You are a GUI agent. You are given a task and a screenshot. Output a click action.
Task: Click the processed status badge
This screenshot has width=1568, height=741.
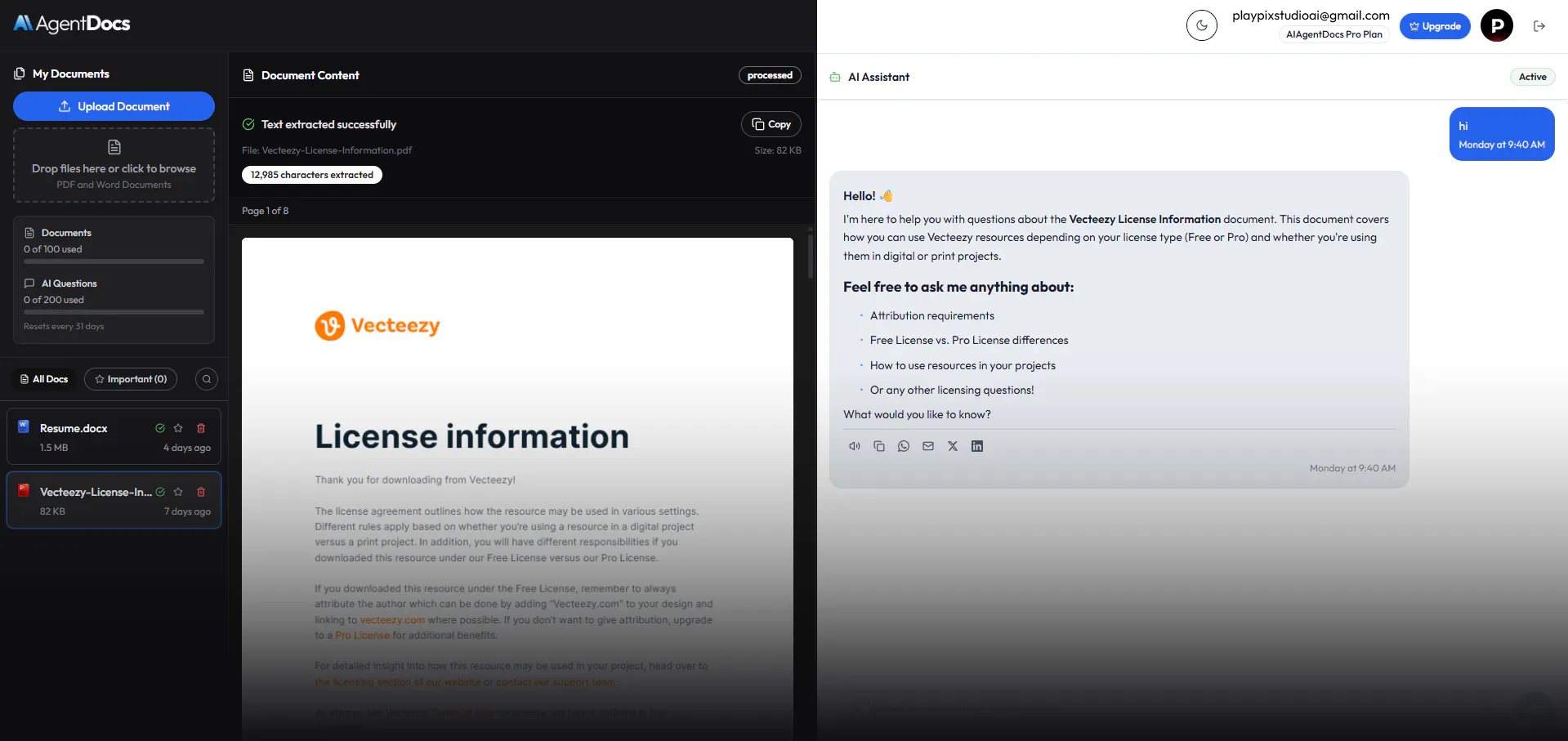770,75
